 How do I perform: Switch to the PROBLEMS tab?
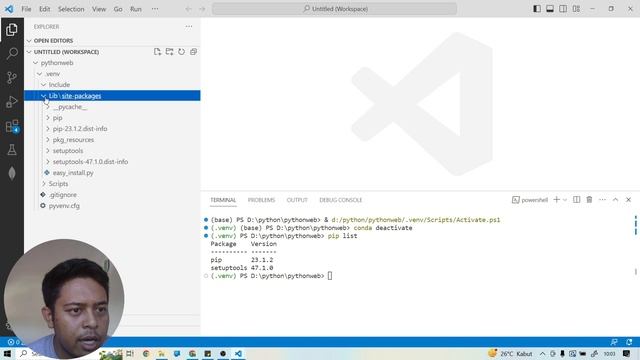[261, 200]
